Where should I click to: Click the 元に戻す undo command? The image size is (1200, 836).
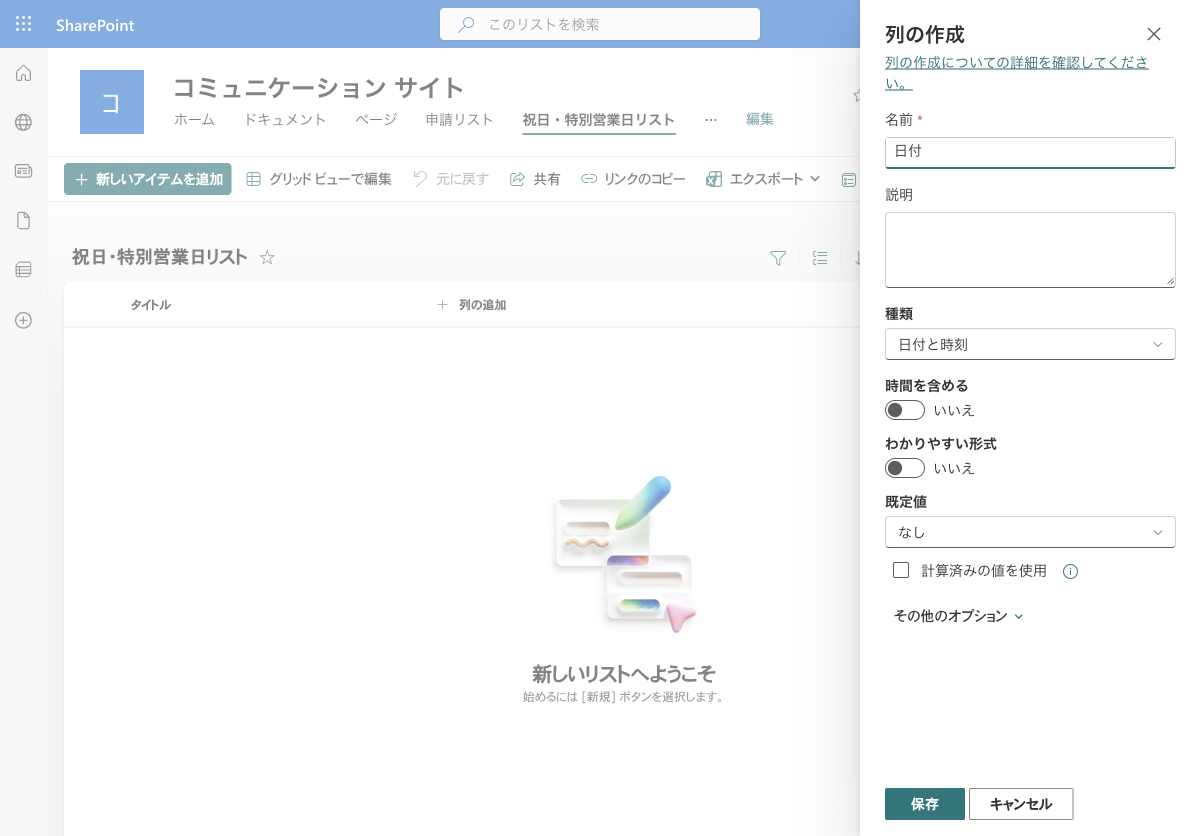coord(451,179)
